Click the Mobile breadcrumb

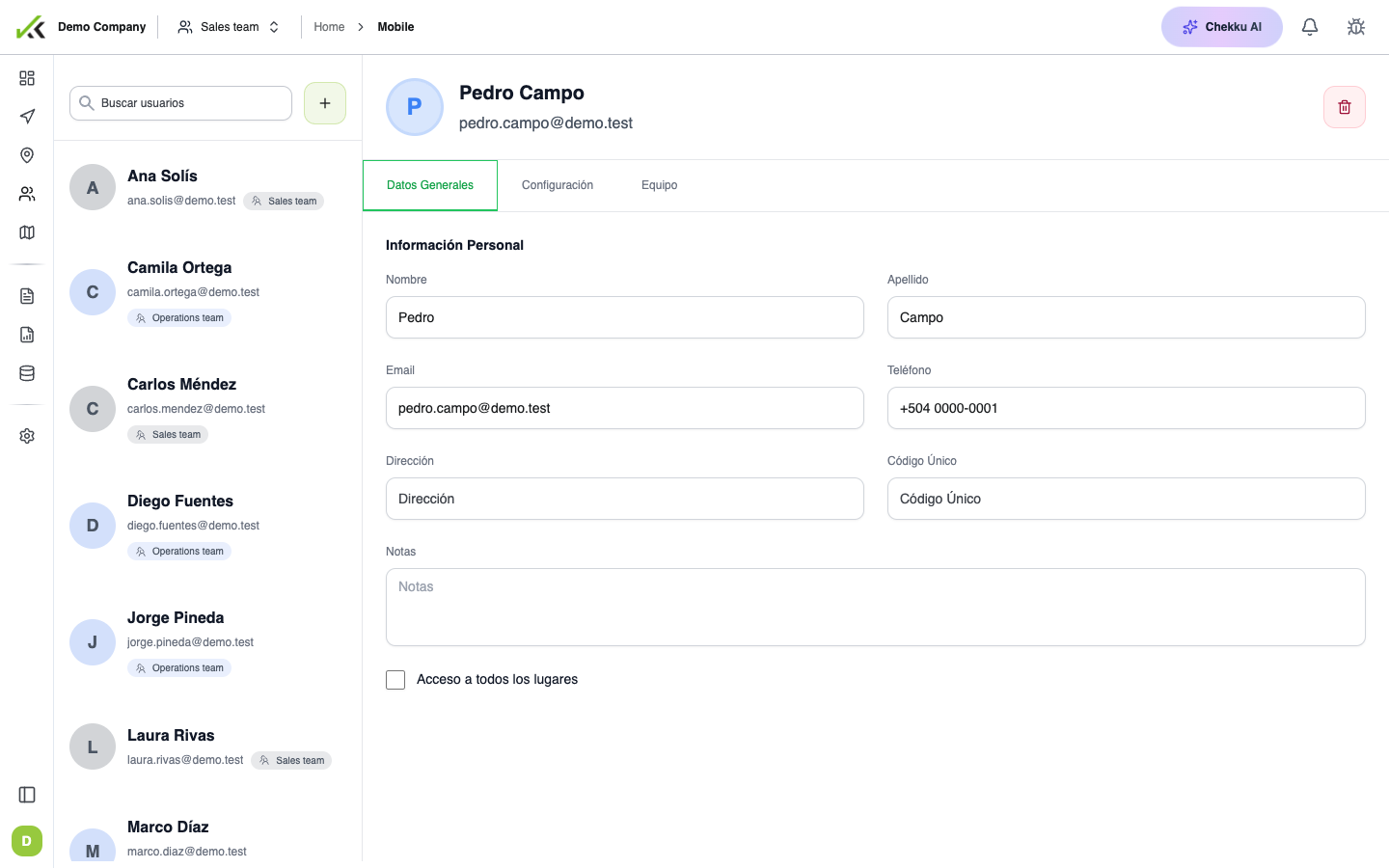[395, 27]
